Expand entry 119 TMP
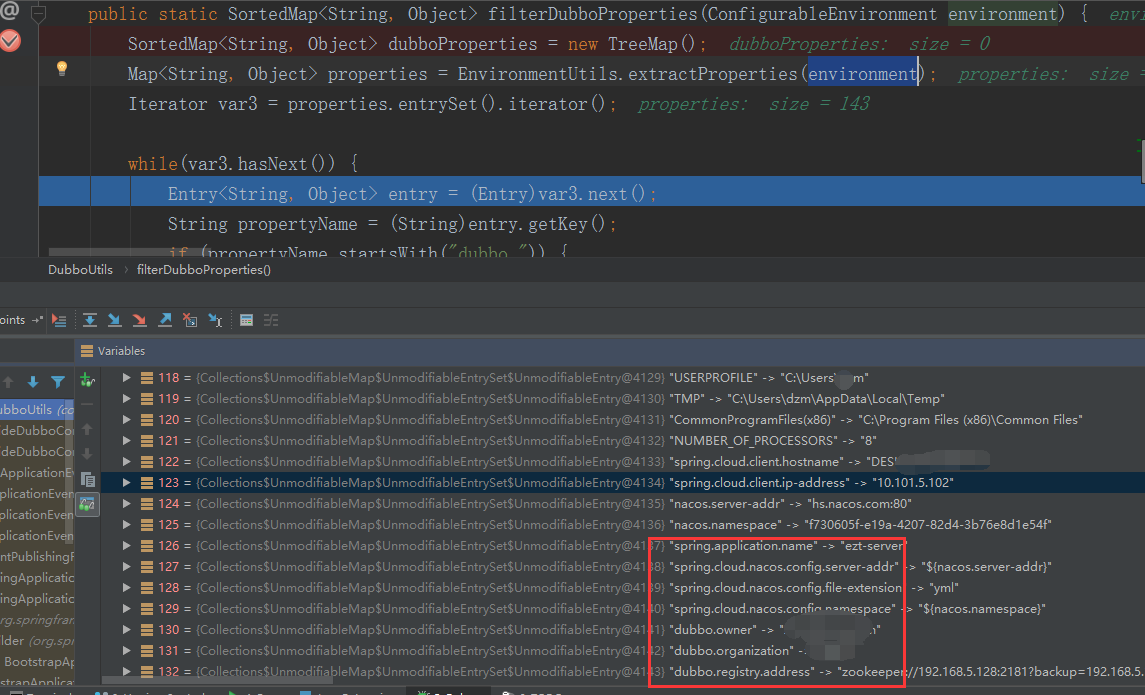The height and width of the screenshot is (695, 1145). pos(126,399)
